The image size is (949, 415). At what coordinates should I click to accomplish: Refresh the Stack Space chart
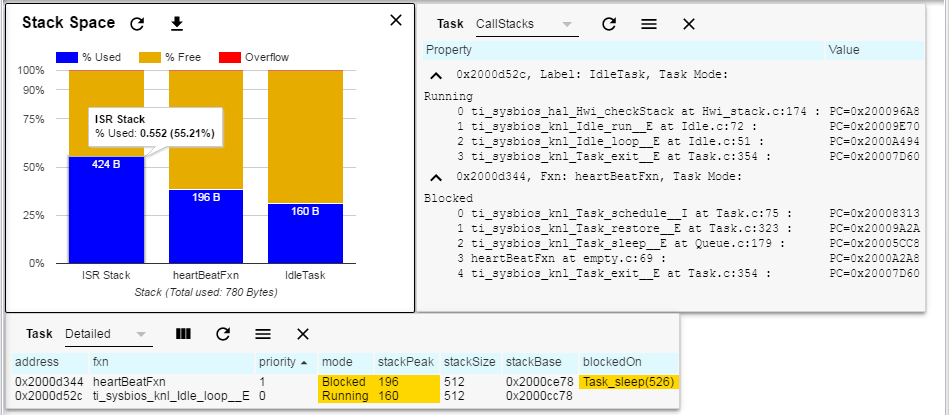(137, 24)
